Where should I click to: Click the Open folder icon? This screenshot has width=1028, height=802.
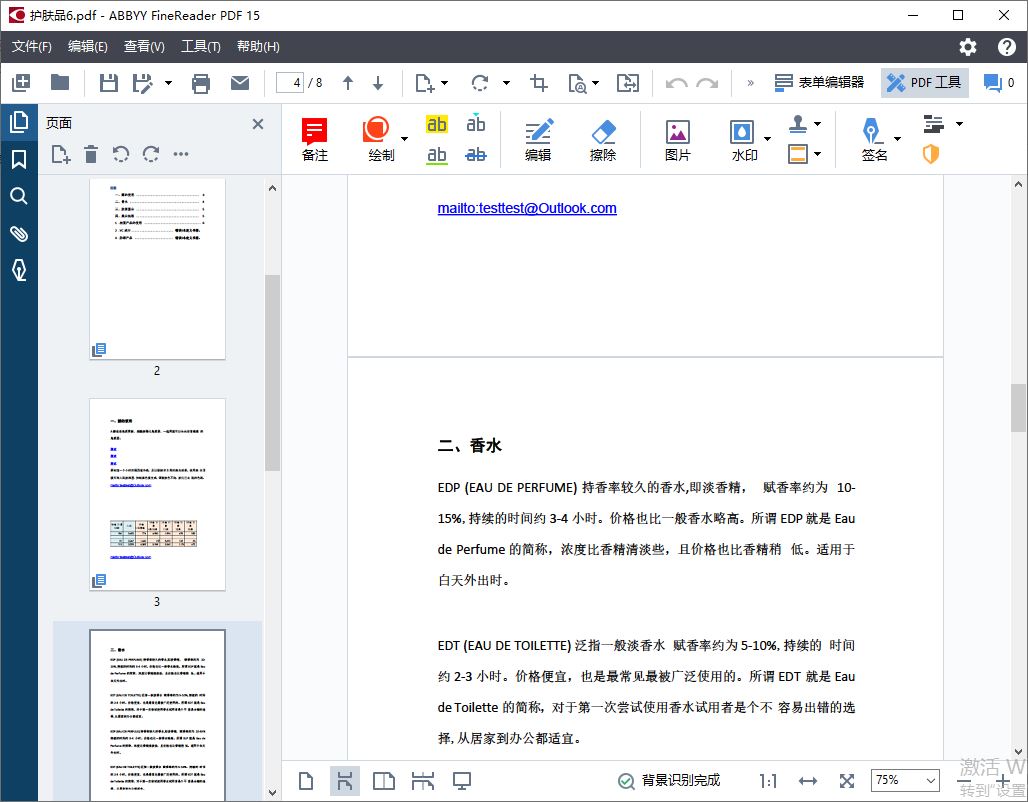(60, 83)
